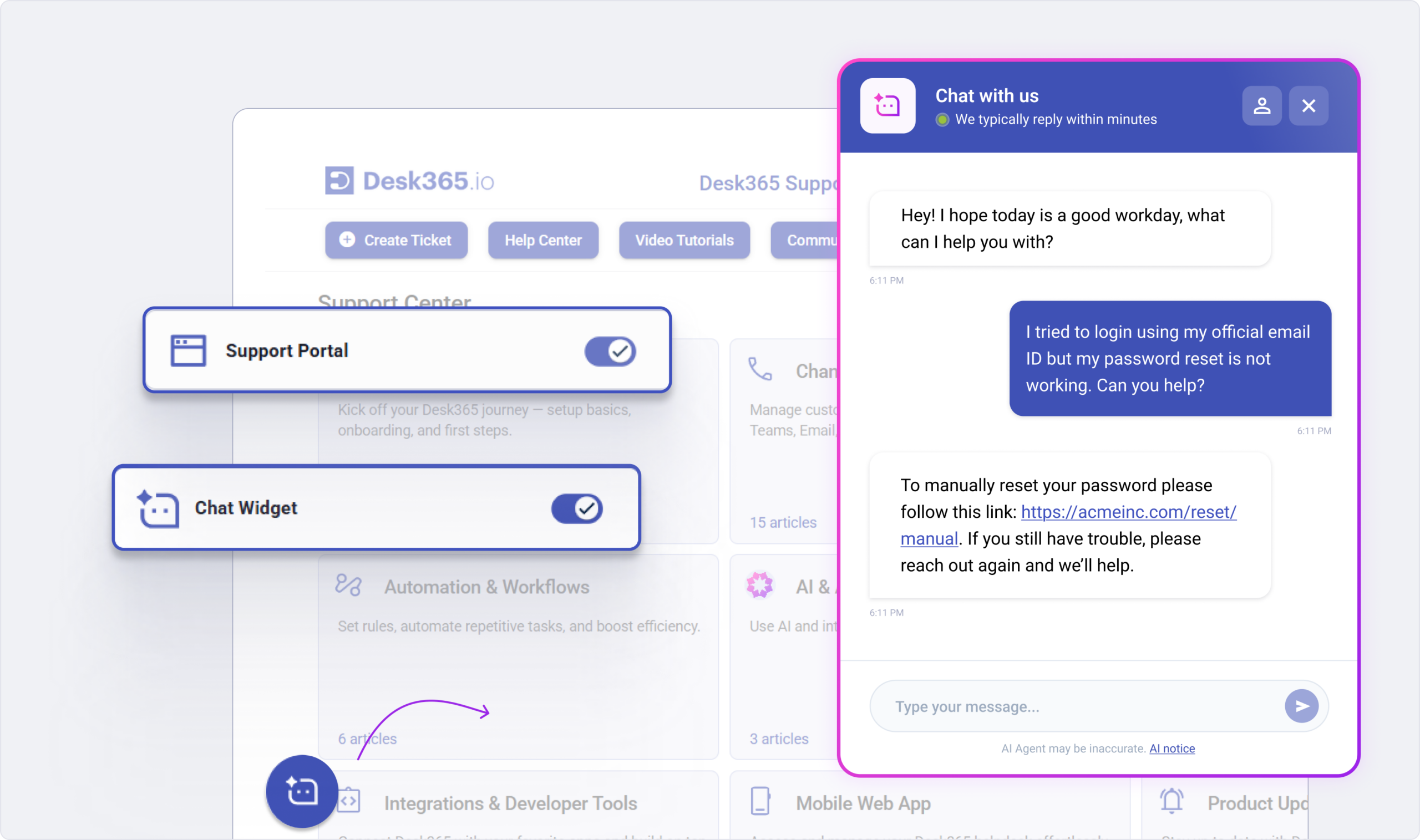Open the AI notice link
Viewport: 1420px width, 840px height.
coord(1172,749)
